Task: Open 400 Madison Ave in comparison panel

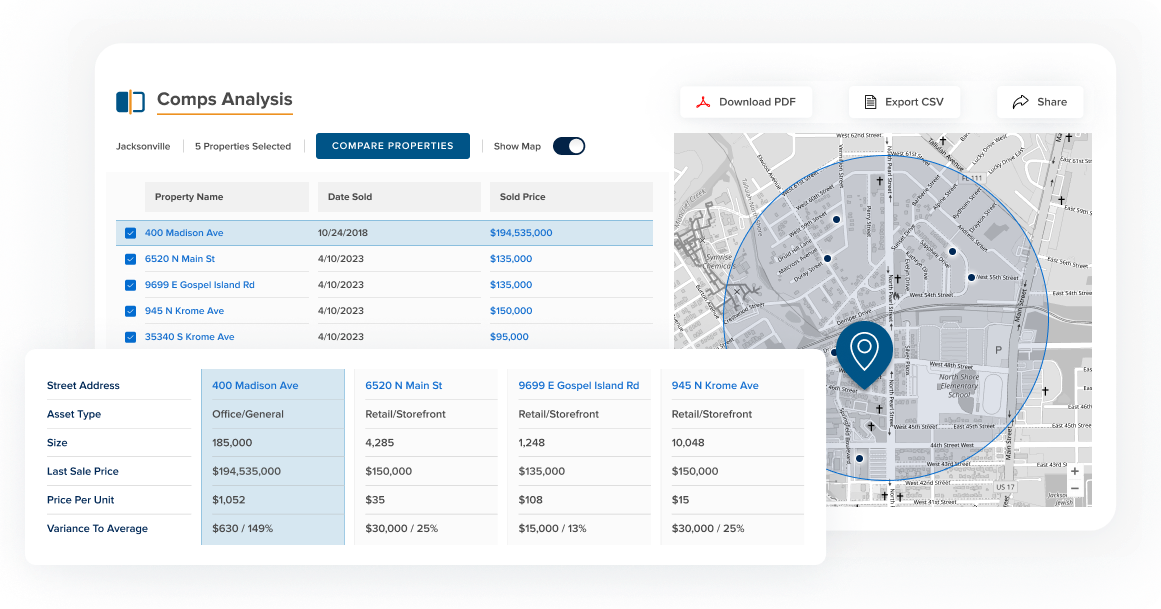Action: (255, 385)
